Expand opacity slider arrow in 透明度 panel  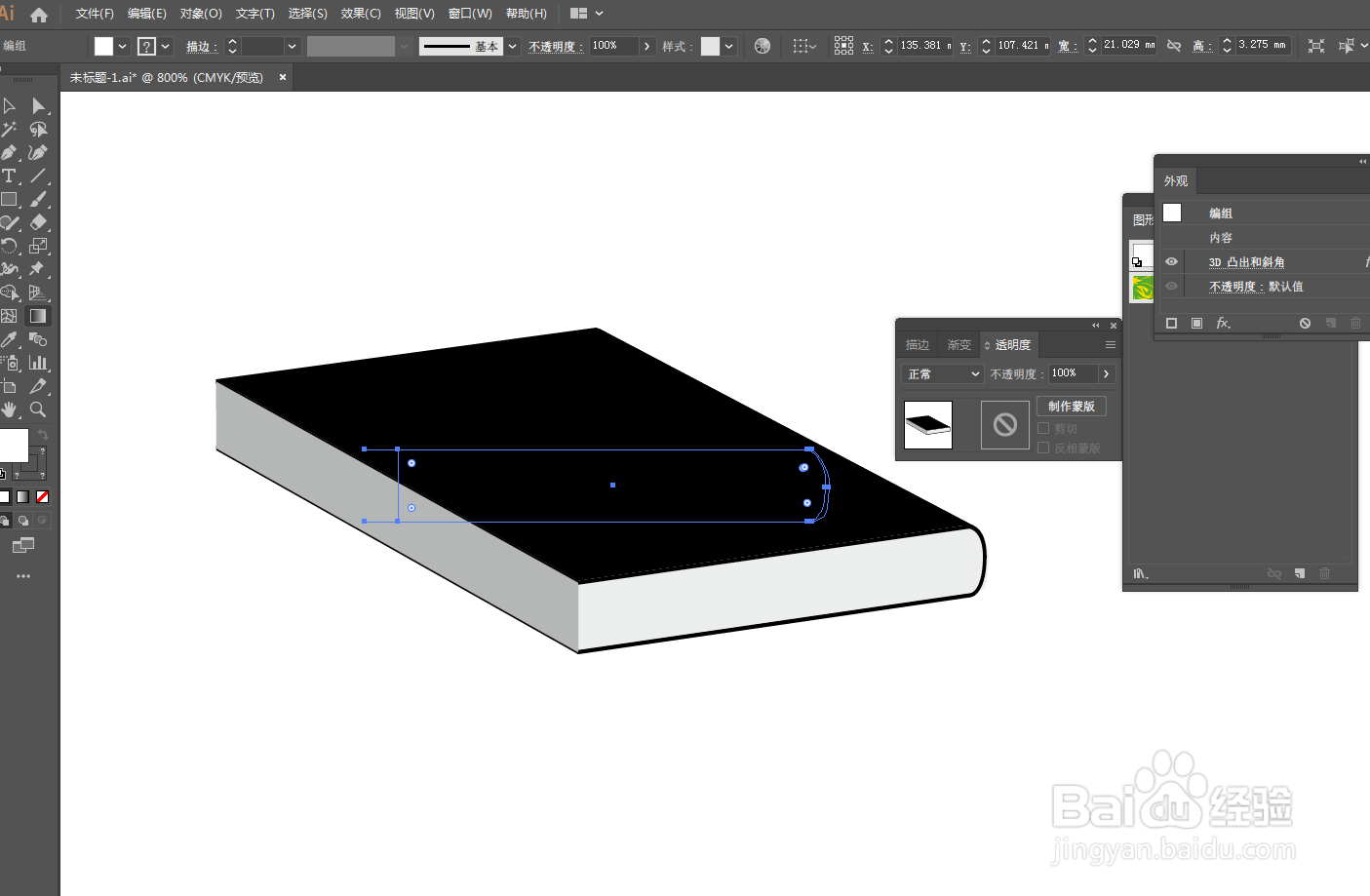[x=1106, y=374]
